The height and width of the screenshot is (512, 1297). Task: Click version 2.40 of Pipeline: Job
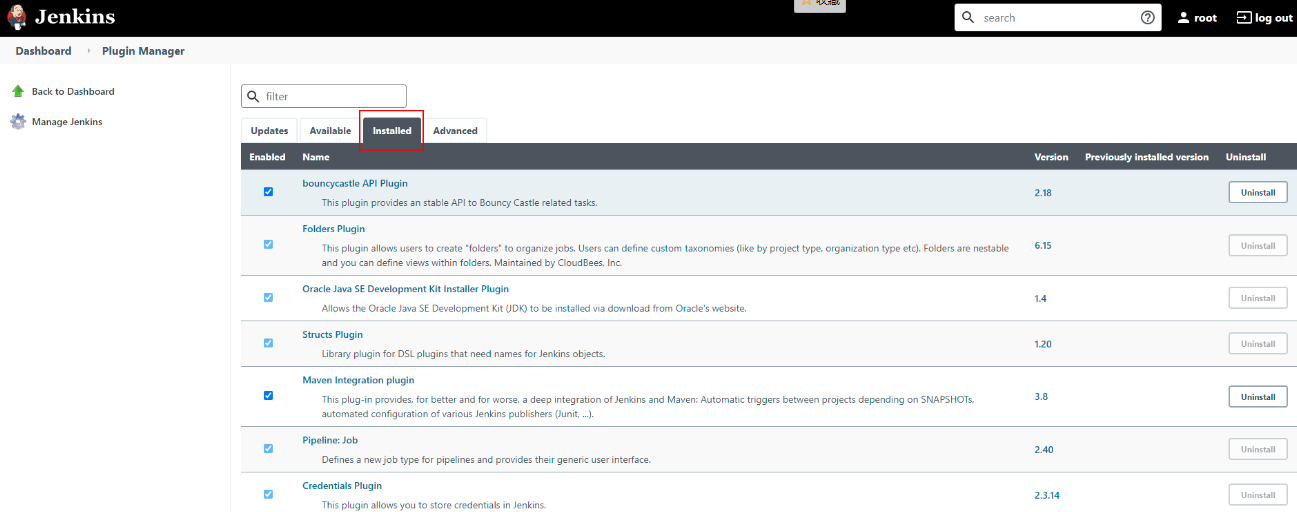(1044, 449)
